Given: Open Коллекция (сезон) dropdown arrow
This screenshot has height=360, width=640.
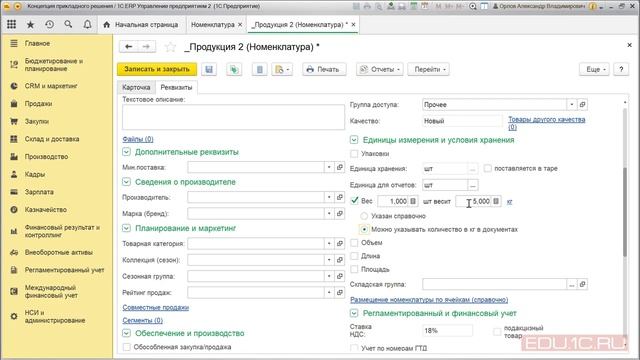Looking at the screenshot, I should (329, 260).
